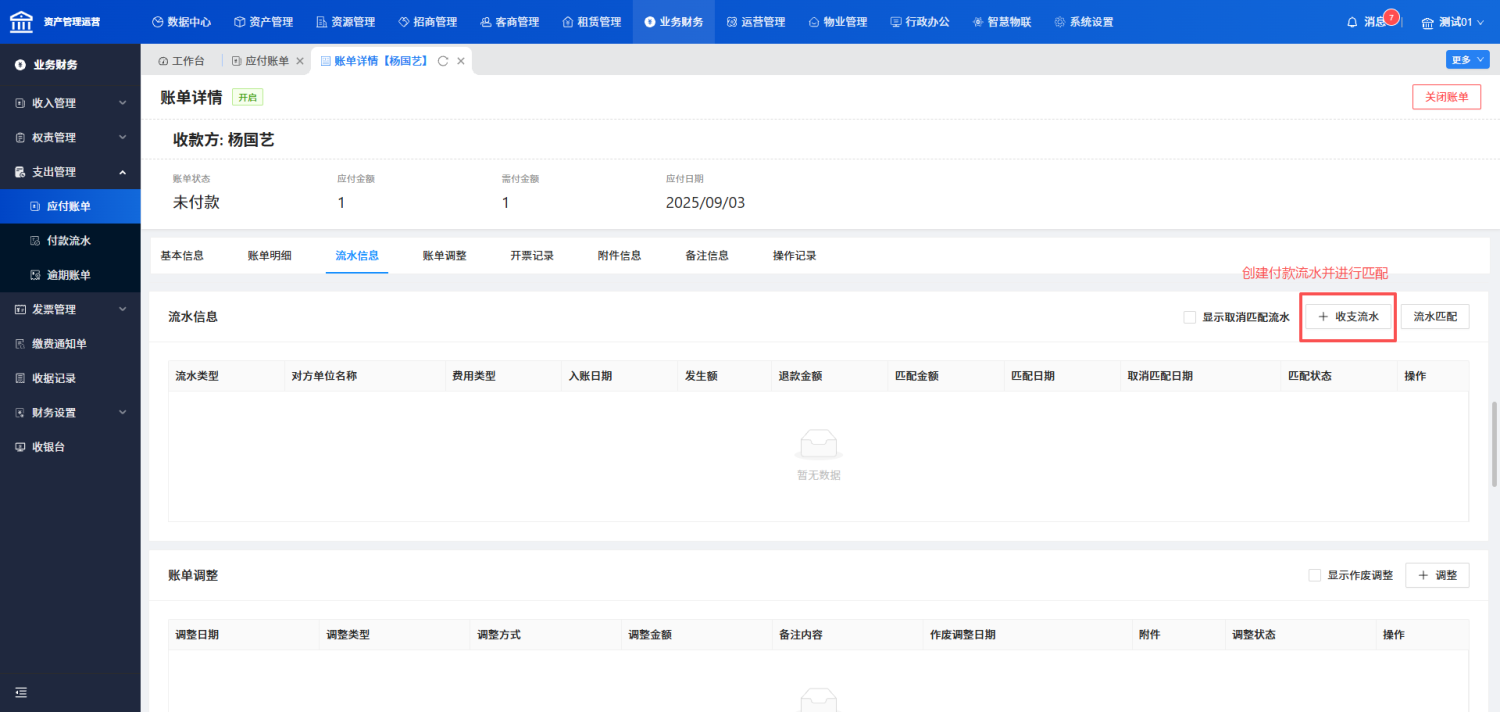Screen dimensions: 1500x712
Task: Open the 客商管理 top menu
Action: 509,22
